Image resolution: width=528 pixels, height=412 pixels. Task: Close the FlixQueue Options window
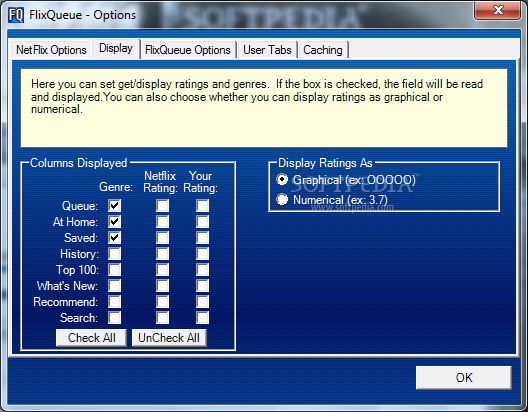pyautogui.click(x=497, y=10)
